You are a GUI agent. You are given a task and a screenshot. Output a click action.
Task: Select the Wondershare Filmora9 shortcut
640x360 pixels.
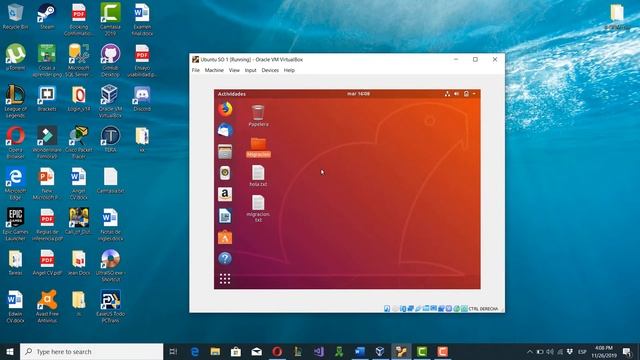[x=47, y=142]
